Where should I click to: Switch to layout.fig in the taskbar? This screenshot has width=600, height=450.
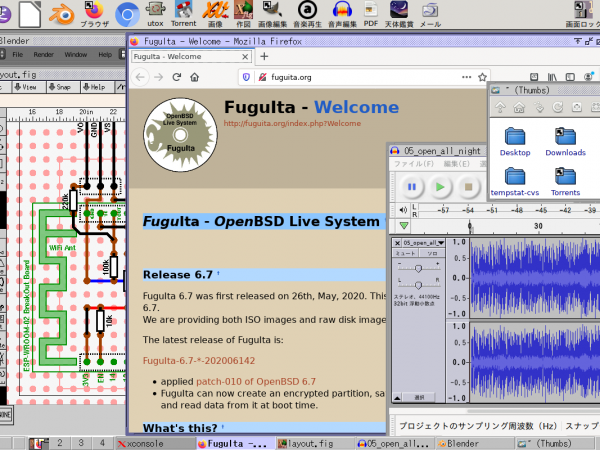click(x=314, y=444)
